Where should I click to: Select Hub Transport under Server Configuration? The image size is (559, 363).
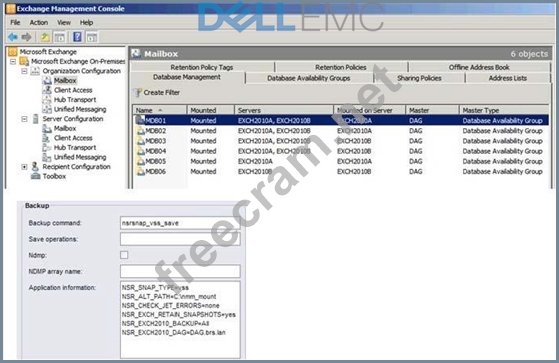(75, 148)
